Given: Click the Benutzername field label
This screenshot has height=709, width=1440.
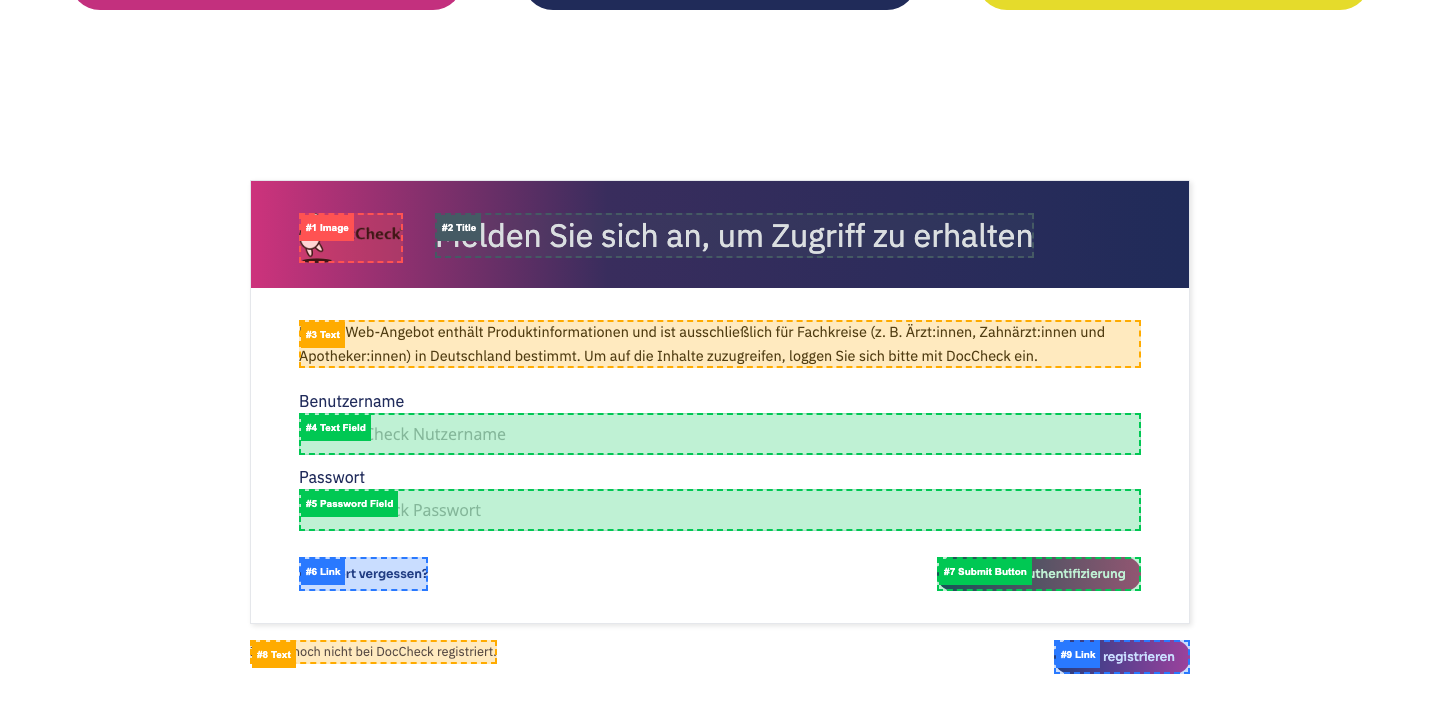Looking at the screenshot, I should pyautogui.click(x=351, y=401).
